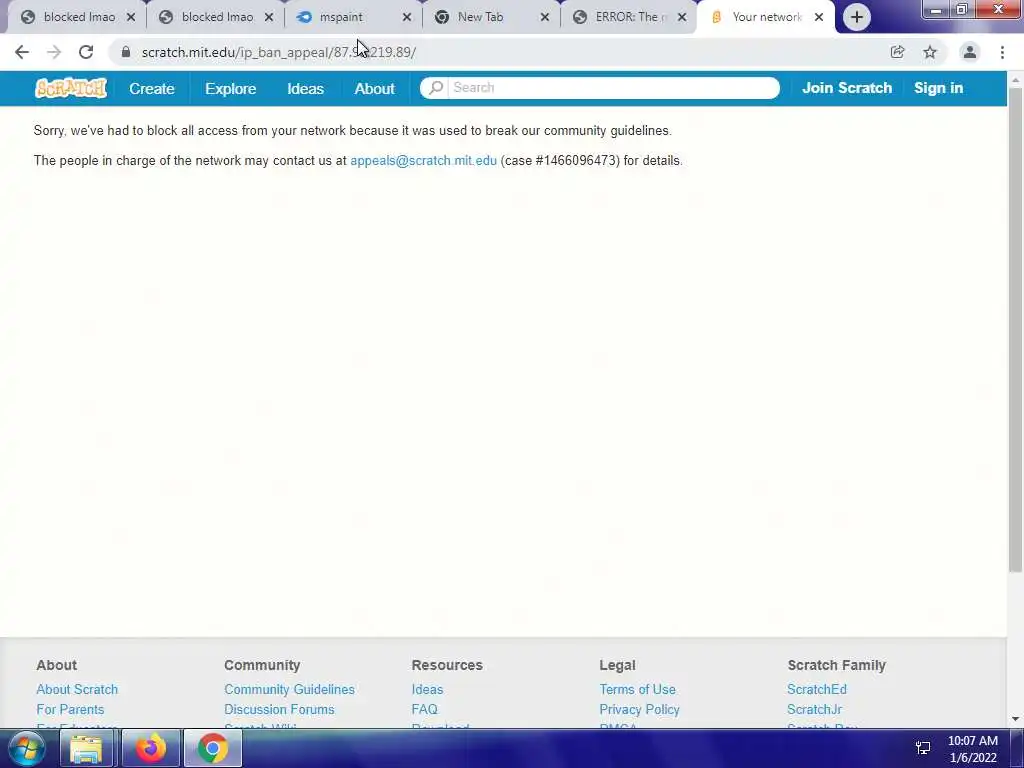The image size is (1024, 768).
Task: Open the Ideas navigation item
Action: (x=305, y=89)
